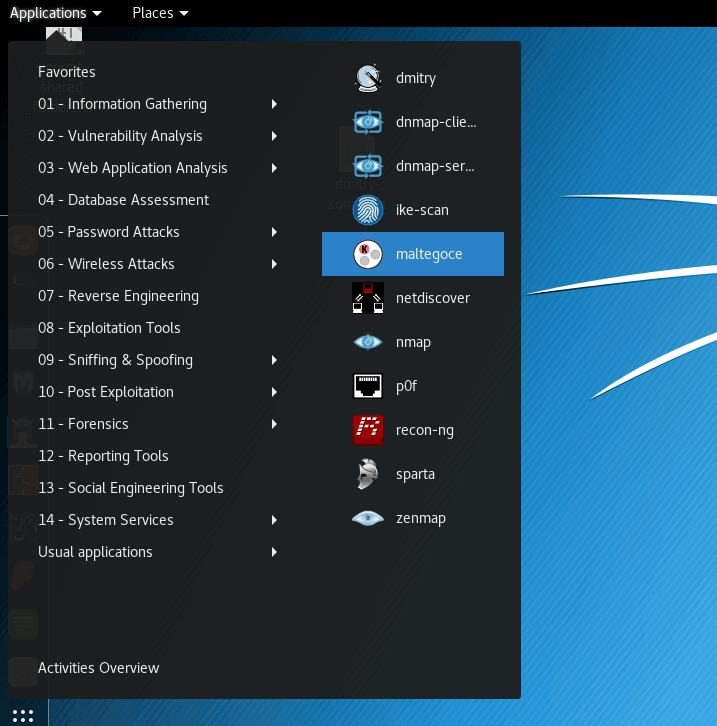The image size is (717, 726).
Task: Select the dnmap-server menu entry
Action: click(x=435, y=166)
